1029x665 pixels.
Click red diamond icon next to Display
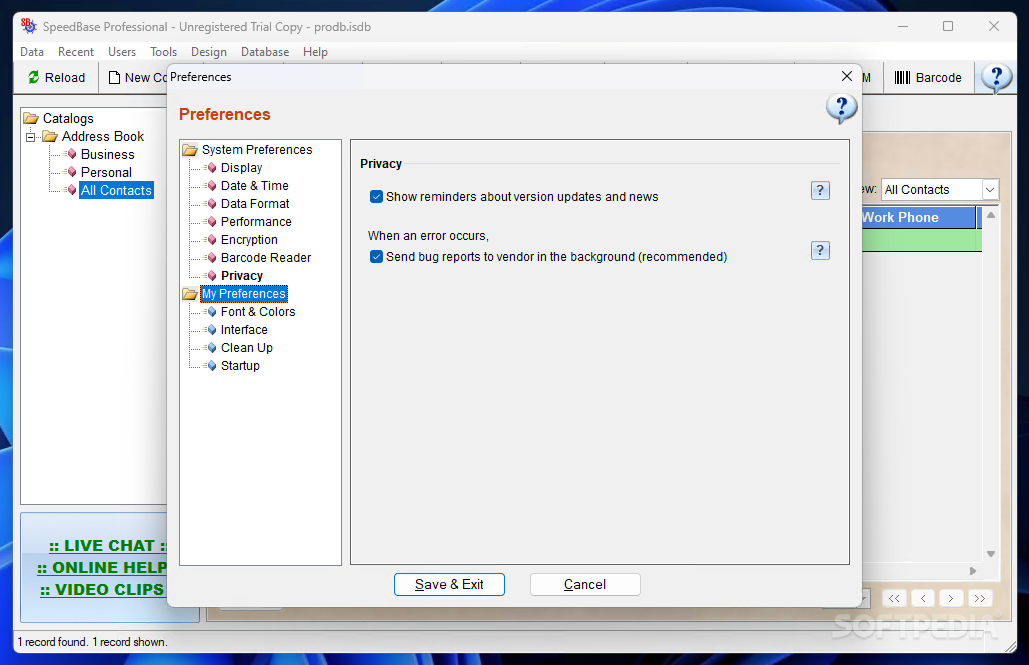(x=211, y=168)
